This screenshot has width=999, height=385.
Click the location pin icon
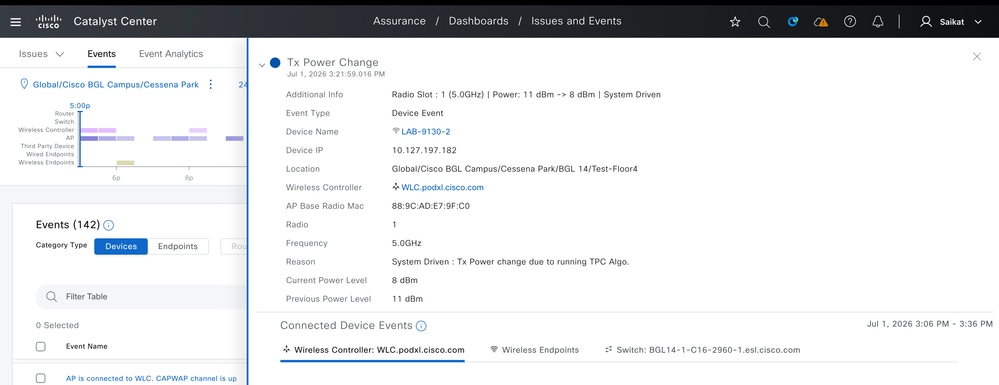click(25, 84)
